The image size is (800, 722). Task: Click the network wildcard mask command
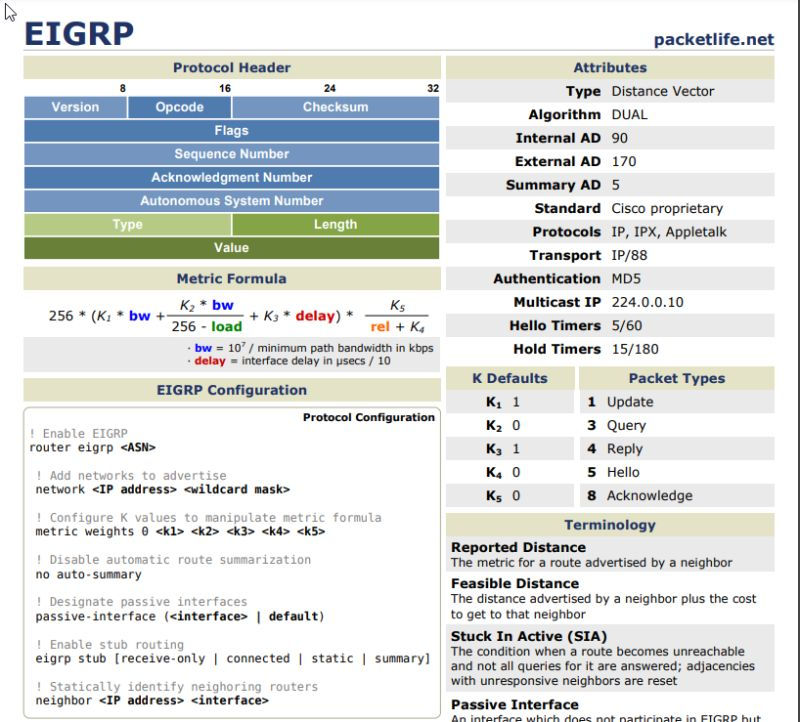tap(162, 489)
